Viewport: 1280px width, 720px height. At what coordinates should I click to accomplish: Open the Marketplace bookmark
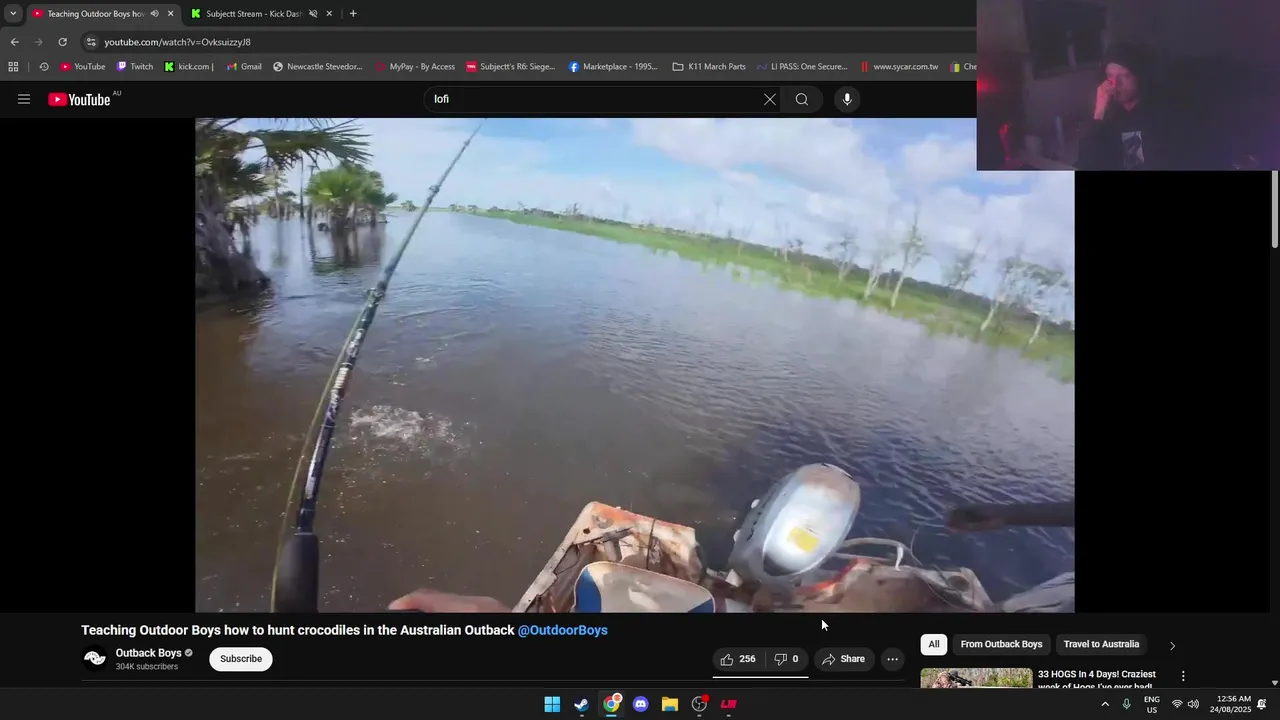click(613, 67)
